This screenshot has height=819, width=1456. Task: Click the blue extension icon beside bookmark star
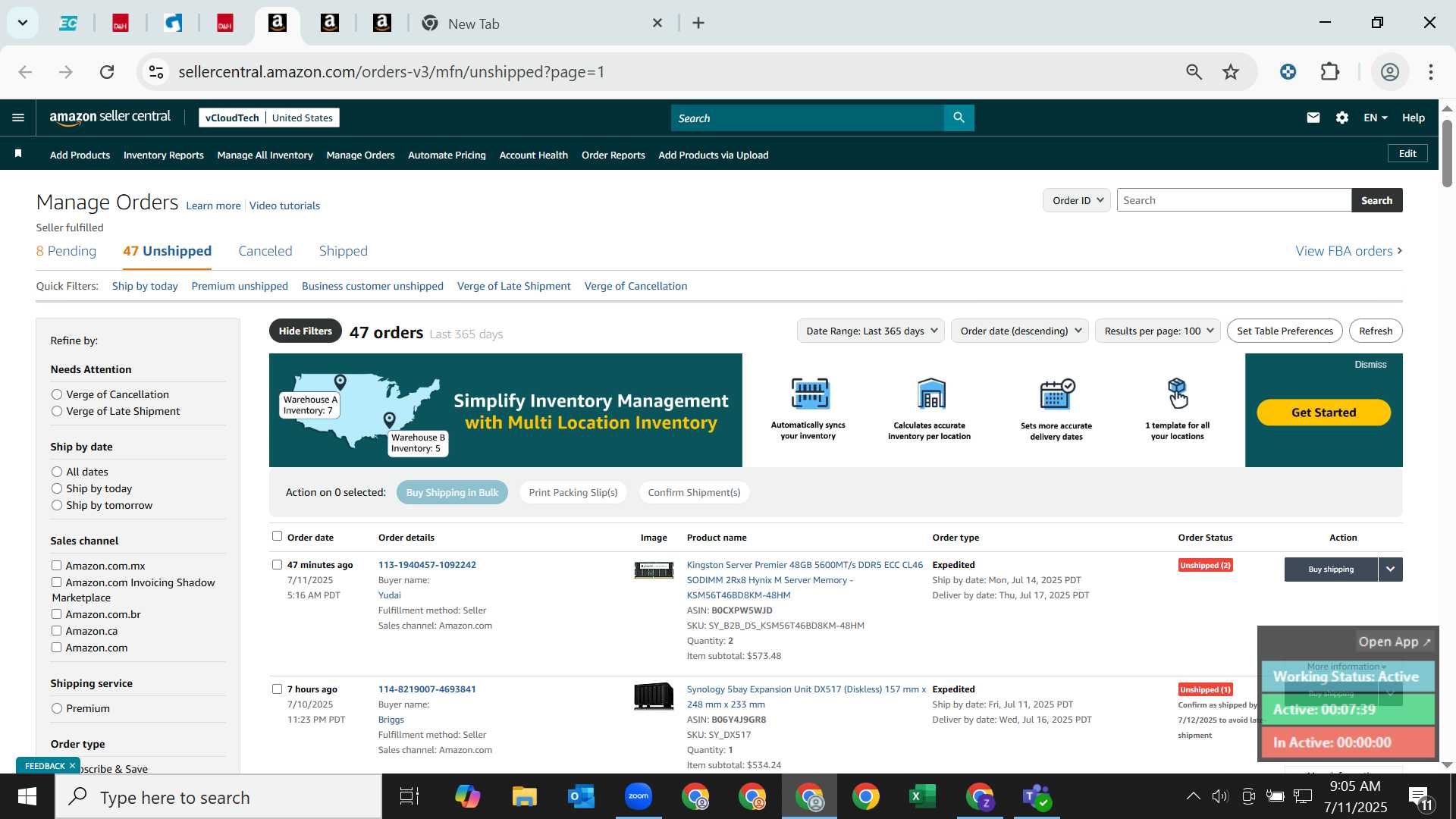(1288, 72)
